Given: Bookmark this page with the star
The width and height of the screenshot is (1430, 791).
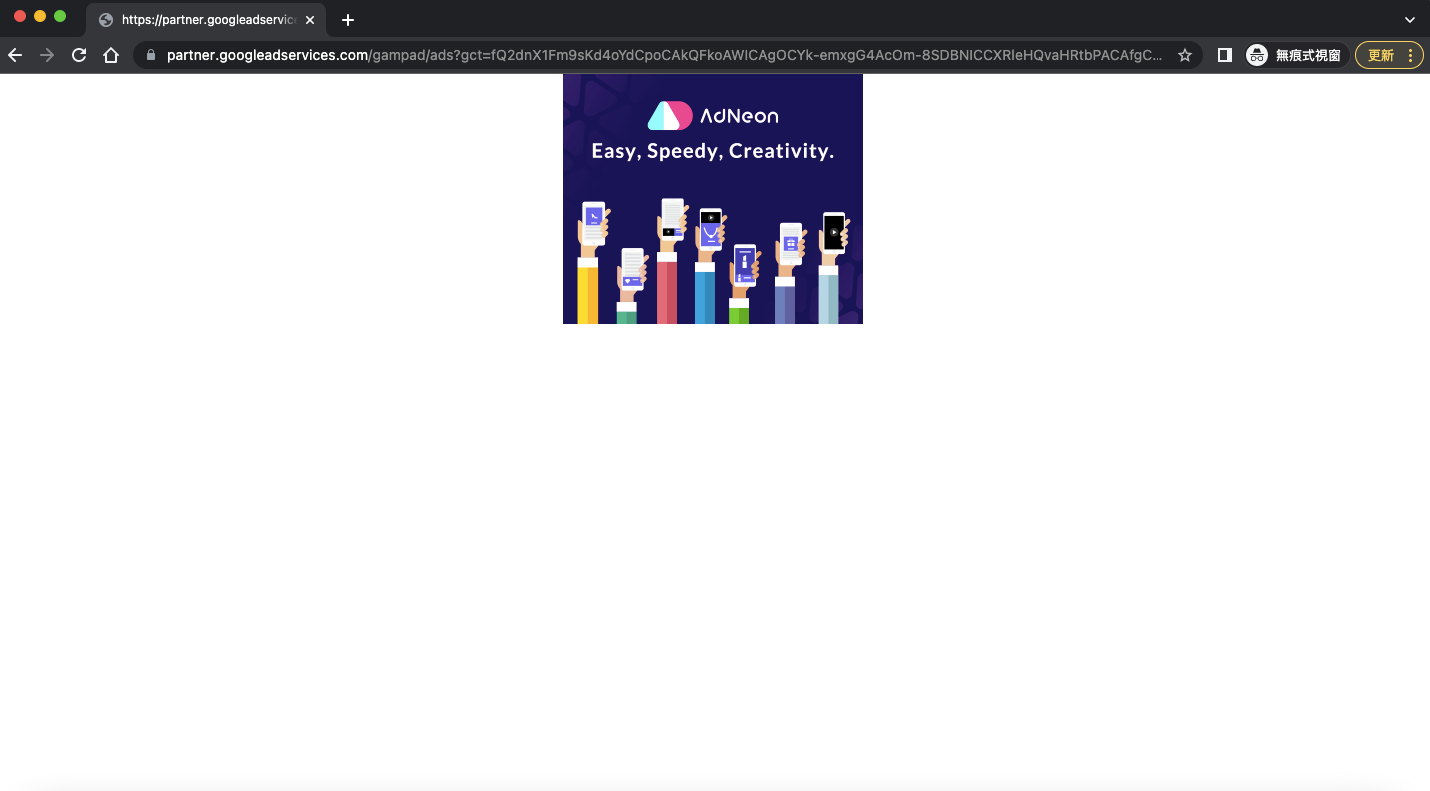Looking at the screenshot, I should [x=1185, y=55].
